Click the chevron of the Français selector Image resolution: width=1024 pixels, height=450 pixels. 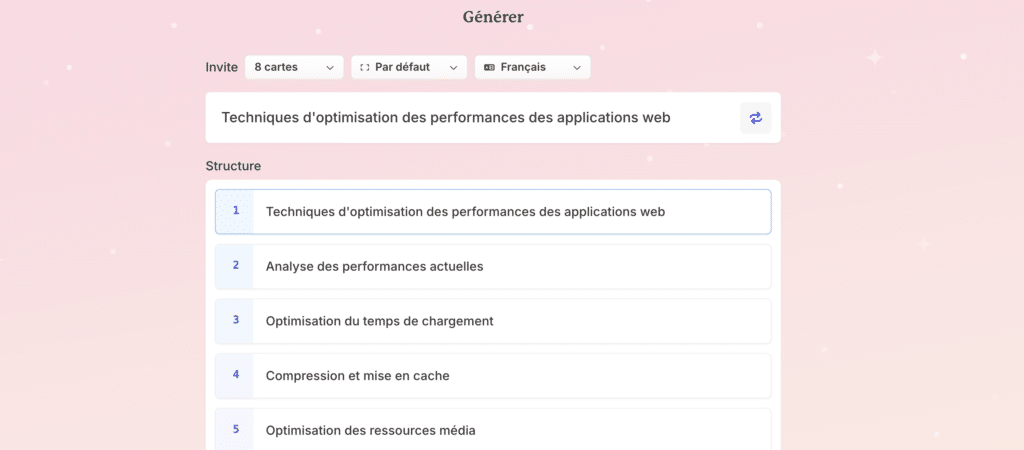[x=577, y=68]
